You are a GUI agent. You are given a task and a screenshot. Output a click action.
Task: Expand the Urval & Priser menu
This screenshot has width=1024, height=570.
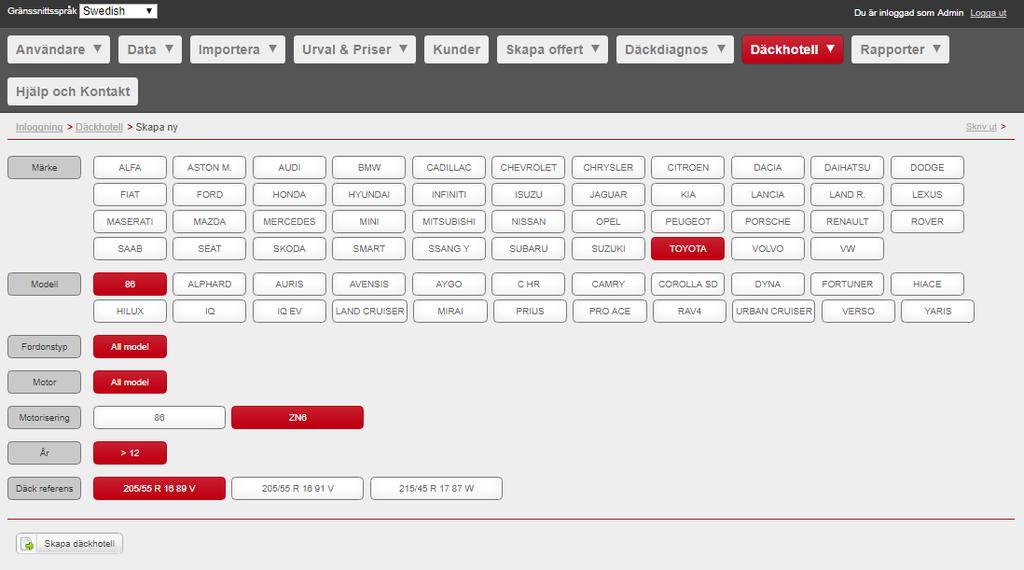(355, 50)
